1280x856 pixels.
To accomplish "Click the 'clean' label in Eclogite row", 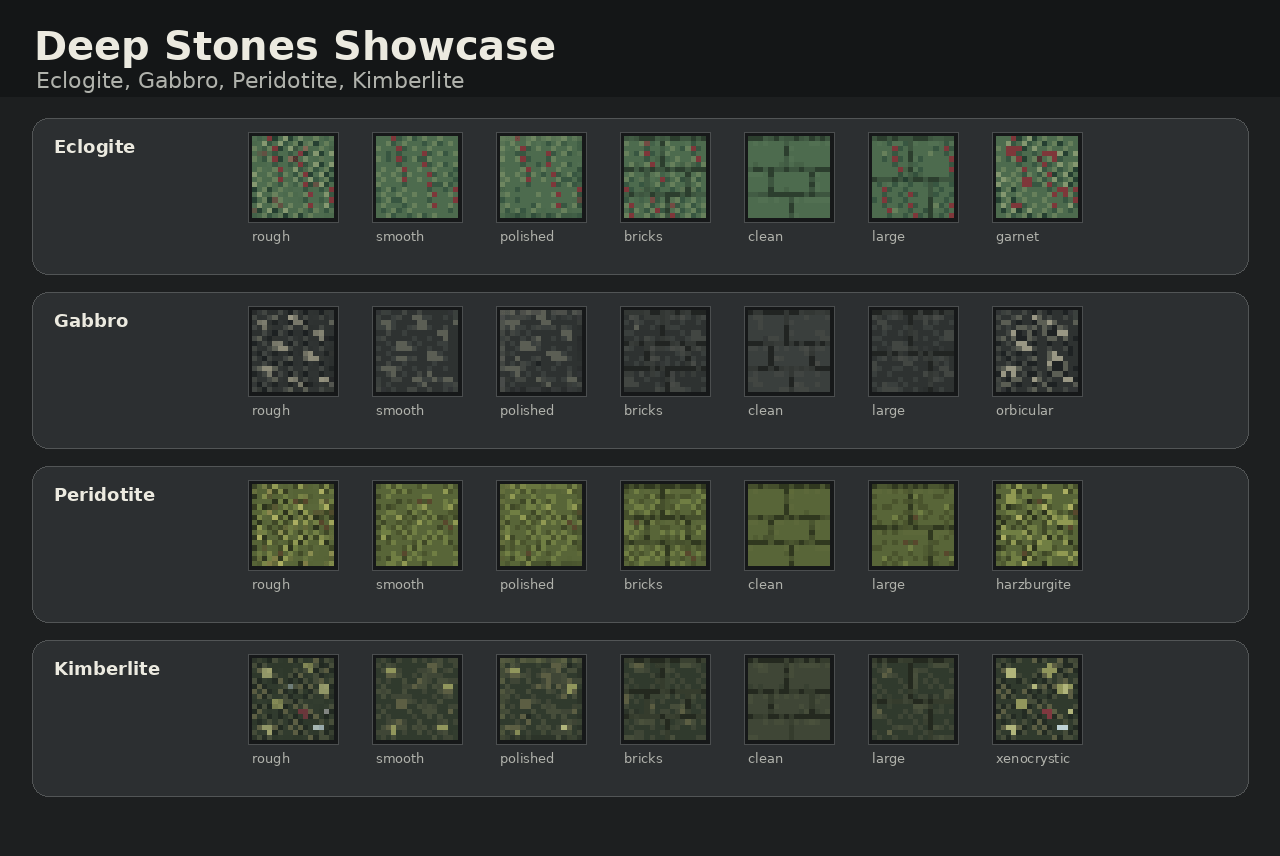I will point(765,236).
